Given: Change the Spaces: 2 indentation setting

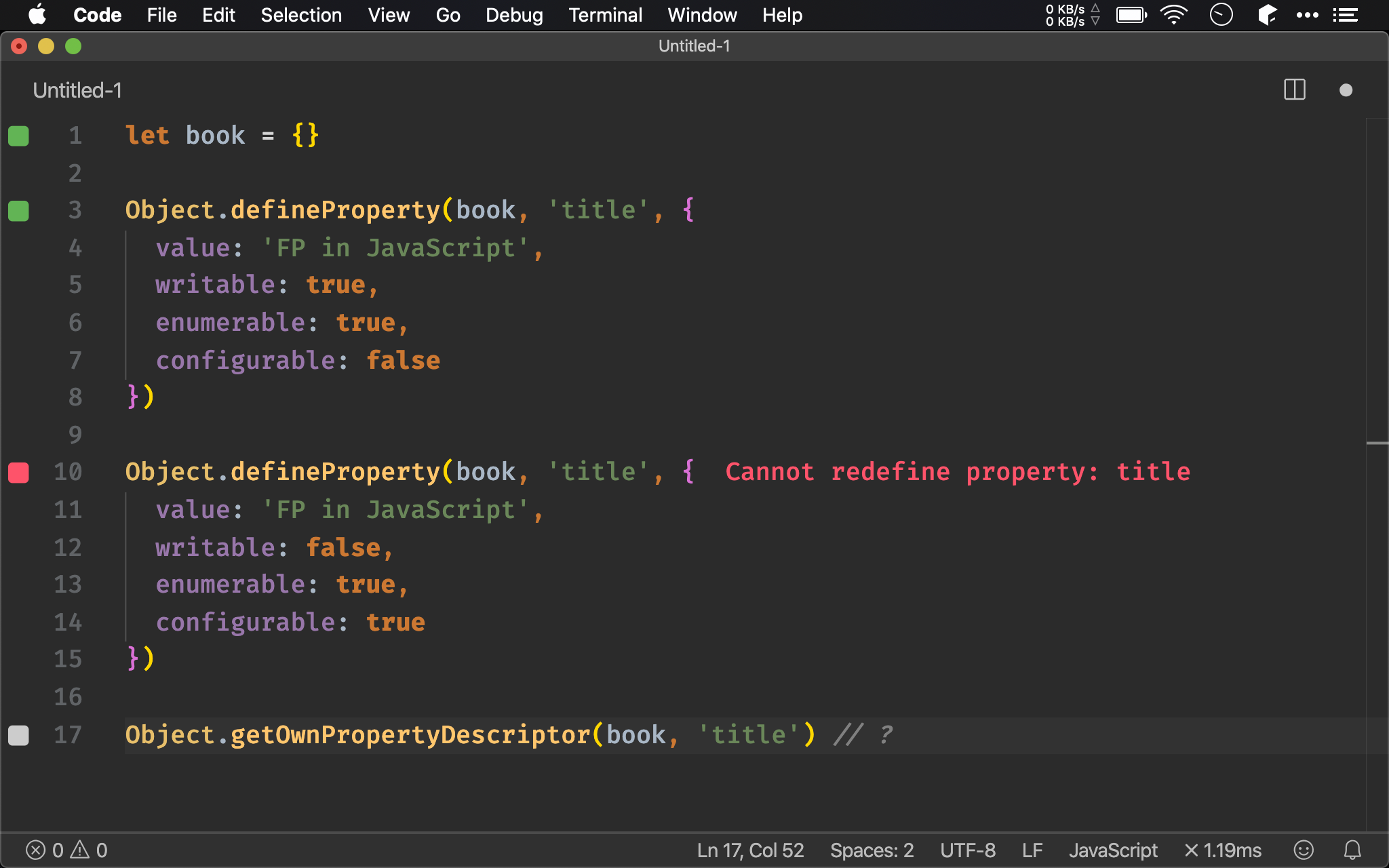Looking at the screenshot, I should pos(872,850).
